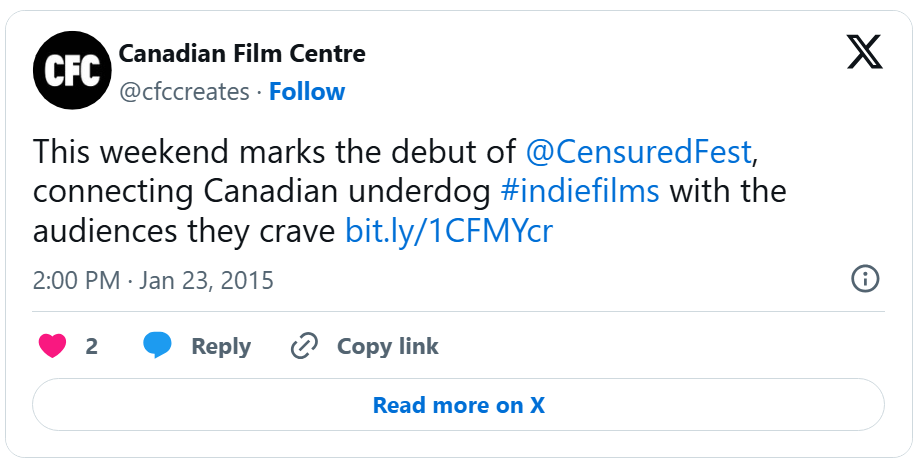Open the tweet info circle icon
This screenshot has width=916, height=462.
pos(864,279)
